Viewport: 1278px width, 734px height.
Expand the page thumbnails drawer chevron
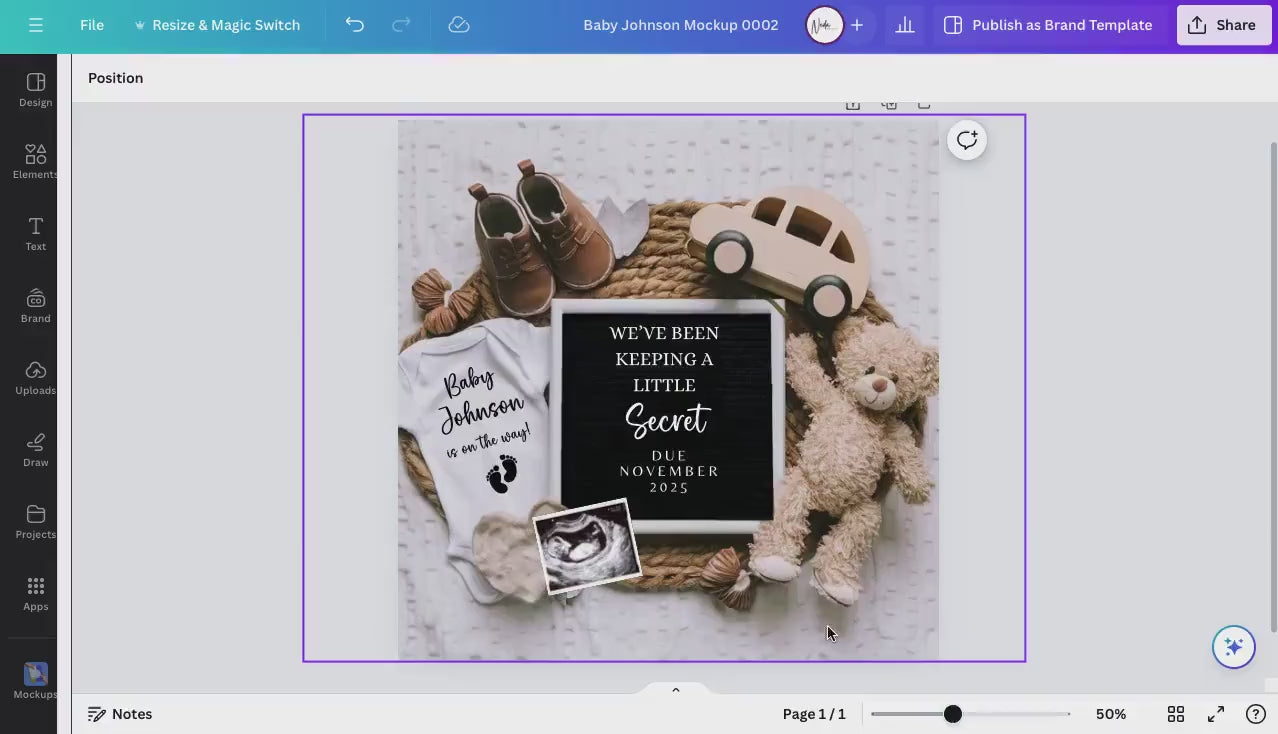tap(676, 690)
